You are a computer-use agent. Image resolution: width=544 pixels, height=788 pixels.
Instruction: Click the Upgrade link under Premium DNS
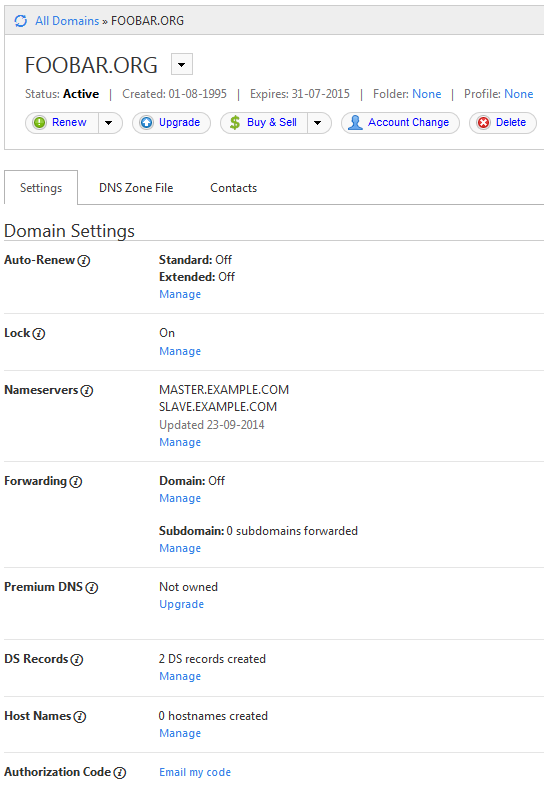pyautogui.click(x=182, y=604)
